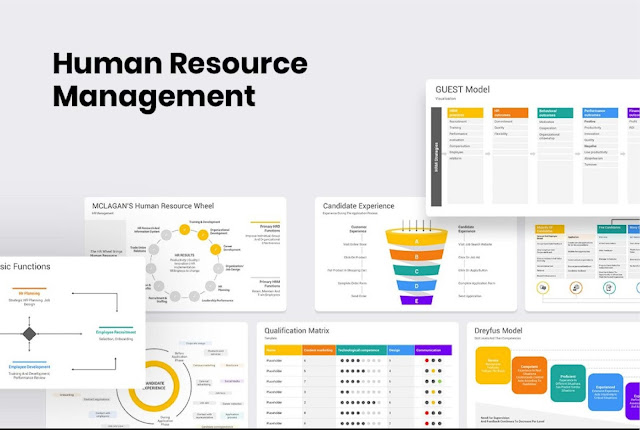This screenshot has height=430, width=640.
Task: Click the purple Communication column header
Action: point(433,350)
